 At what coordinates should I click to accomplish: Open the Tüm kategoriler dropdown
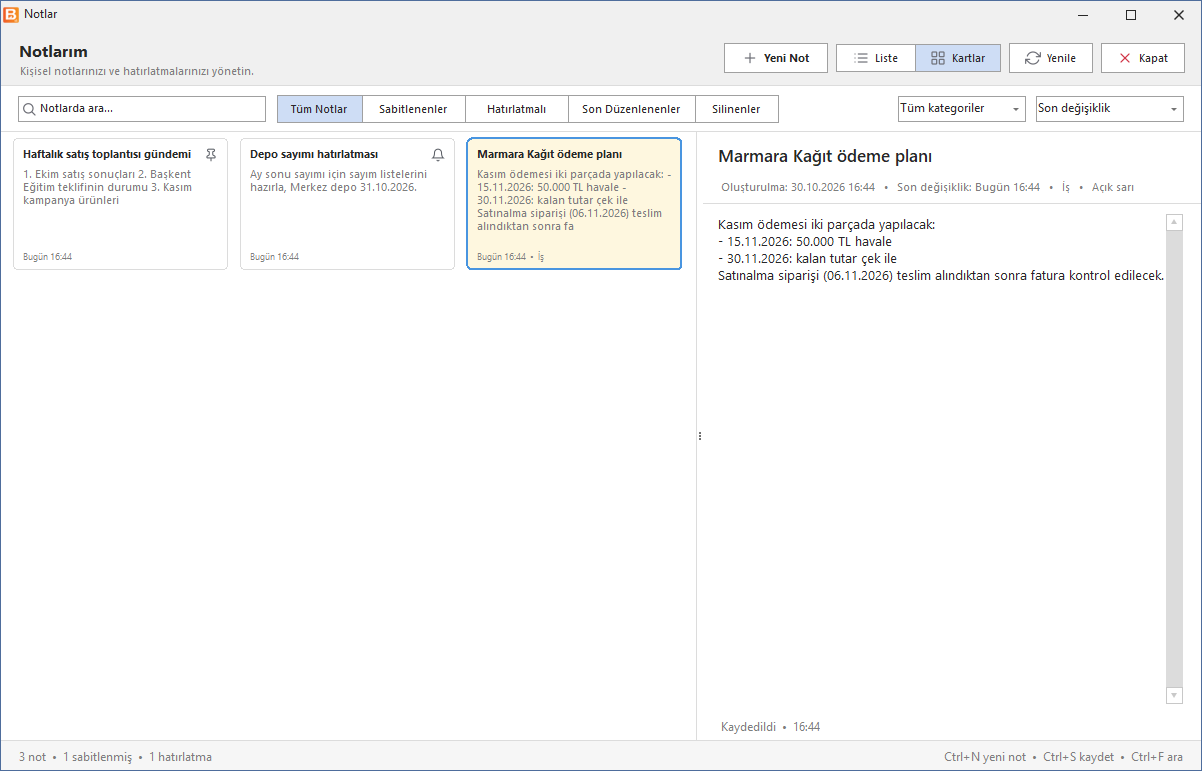pyautogui.click(x=961, y=109)
